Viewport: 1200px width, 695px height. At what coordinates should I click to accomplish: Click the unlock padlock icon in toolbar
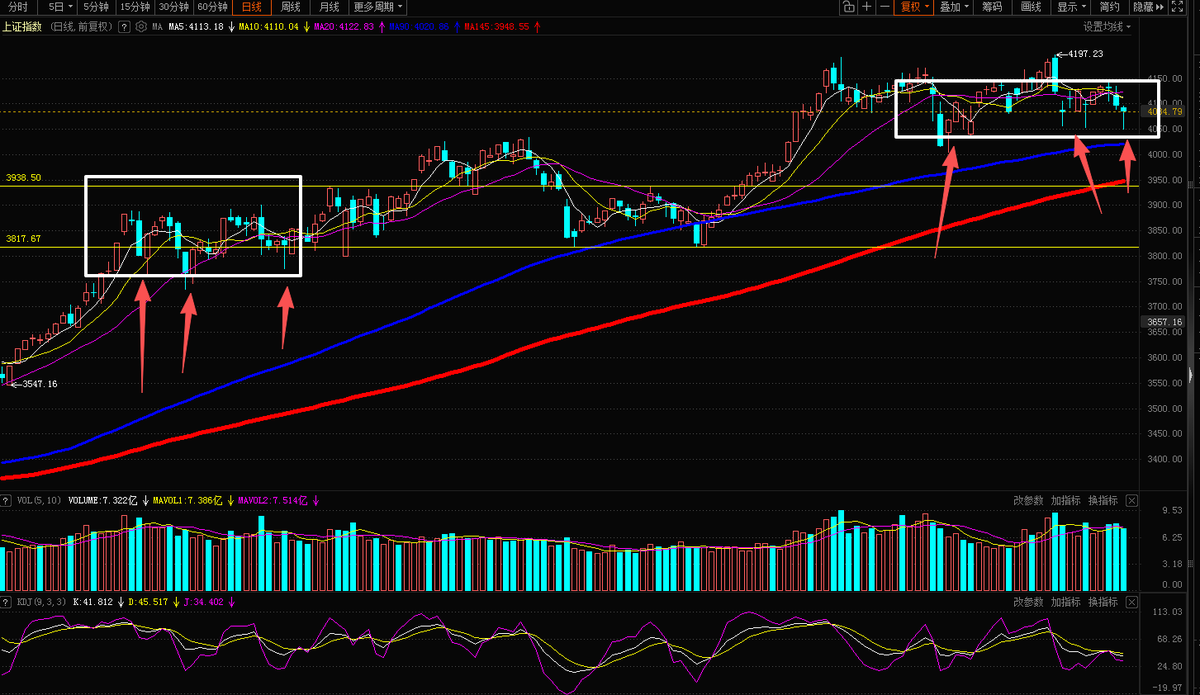[848, 7]
